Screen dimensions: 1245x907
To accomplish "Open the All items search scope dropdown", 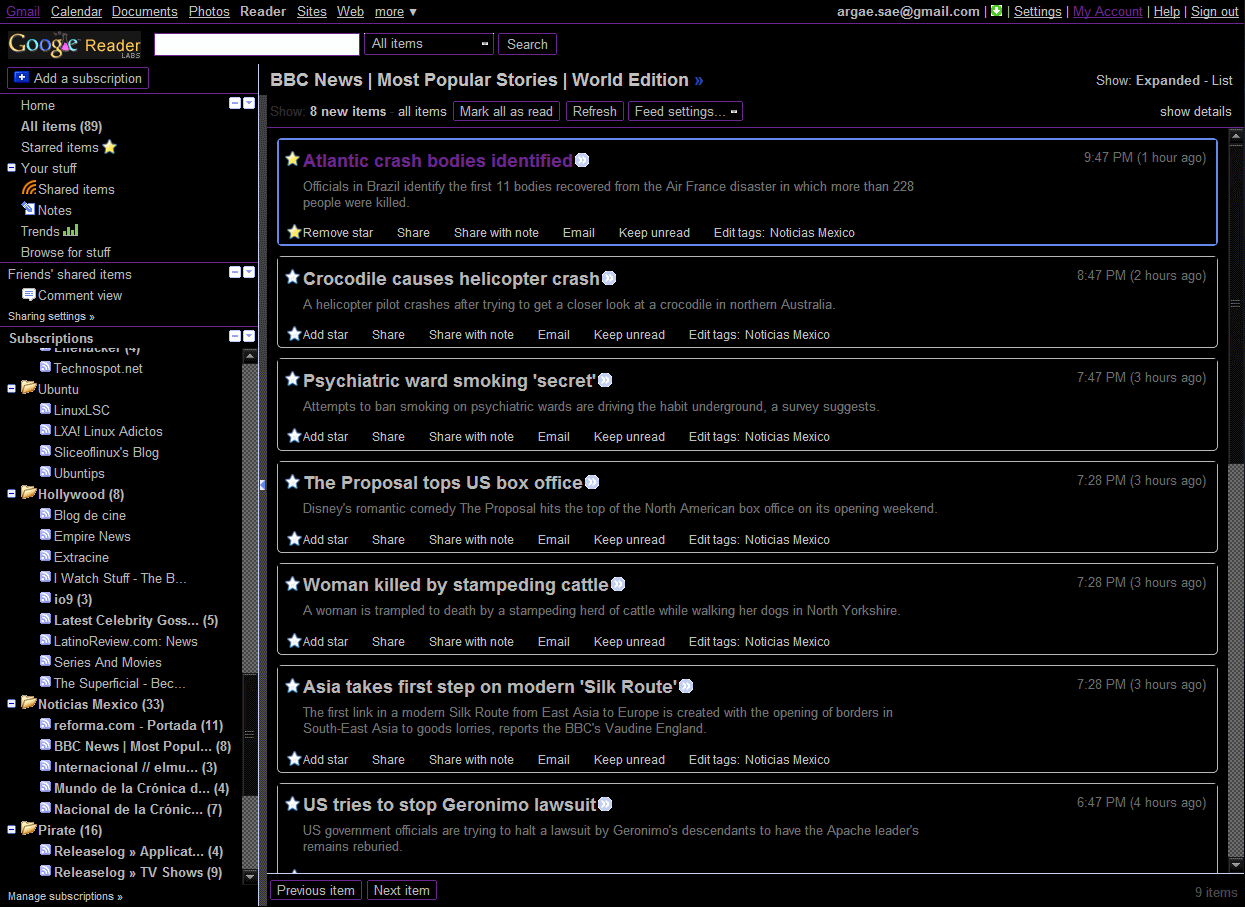I will tap(430, 44).
